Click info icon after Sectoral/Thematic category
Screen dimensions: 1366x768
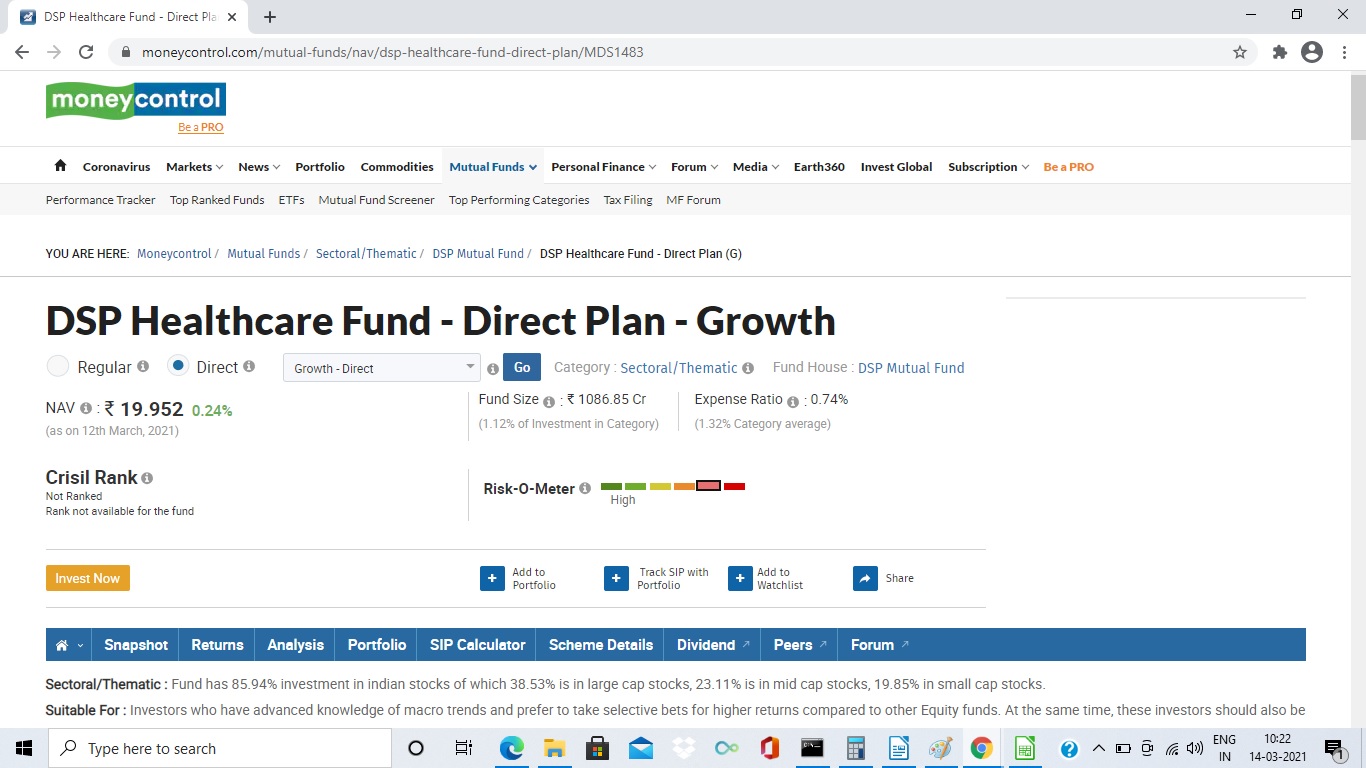coord(748,368)
